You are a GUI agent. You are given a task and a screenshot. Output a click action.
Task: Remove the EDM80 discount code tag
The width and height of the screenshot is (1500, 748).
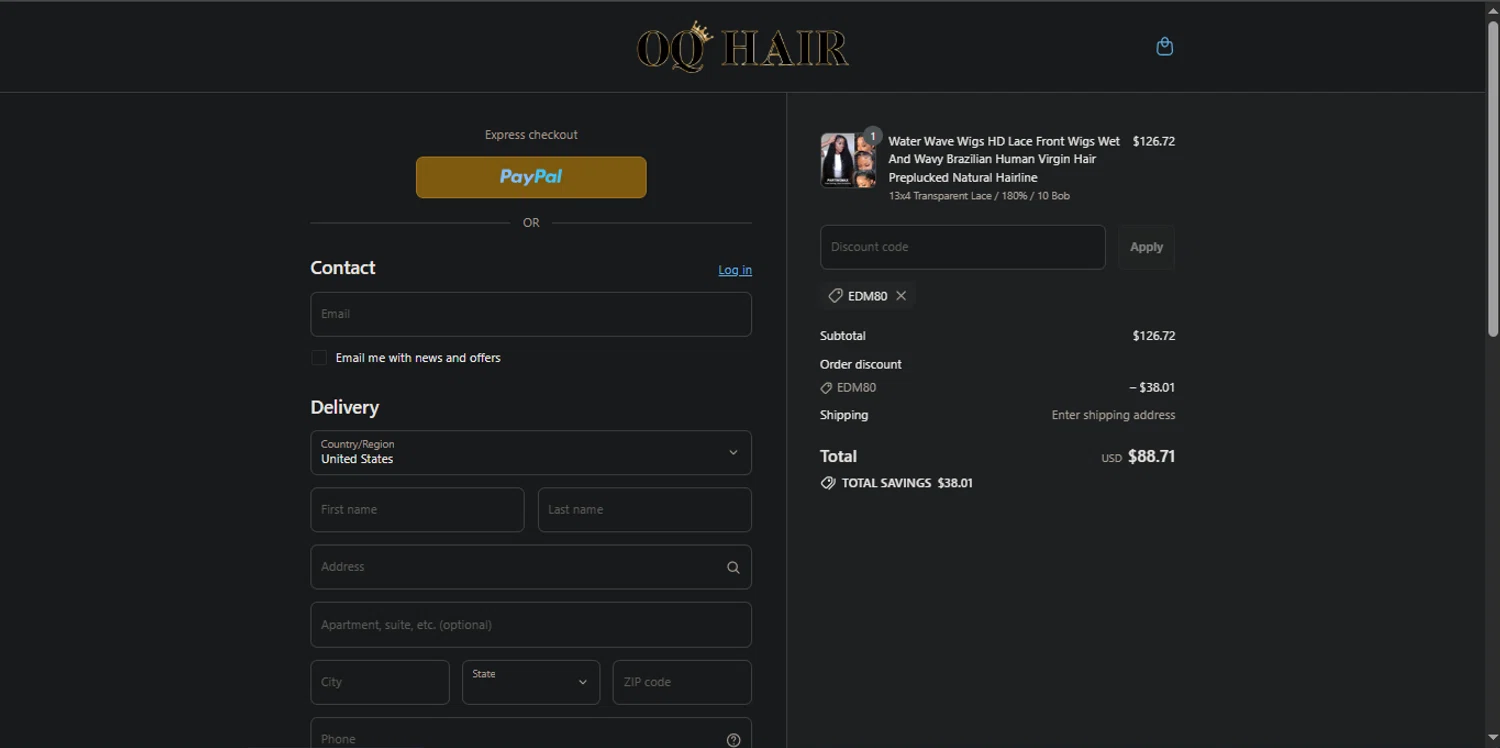pos(901,296)
